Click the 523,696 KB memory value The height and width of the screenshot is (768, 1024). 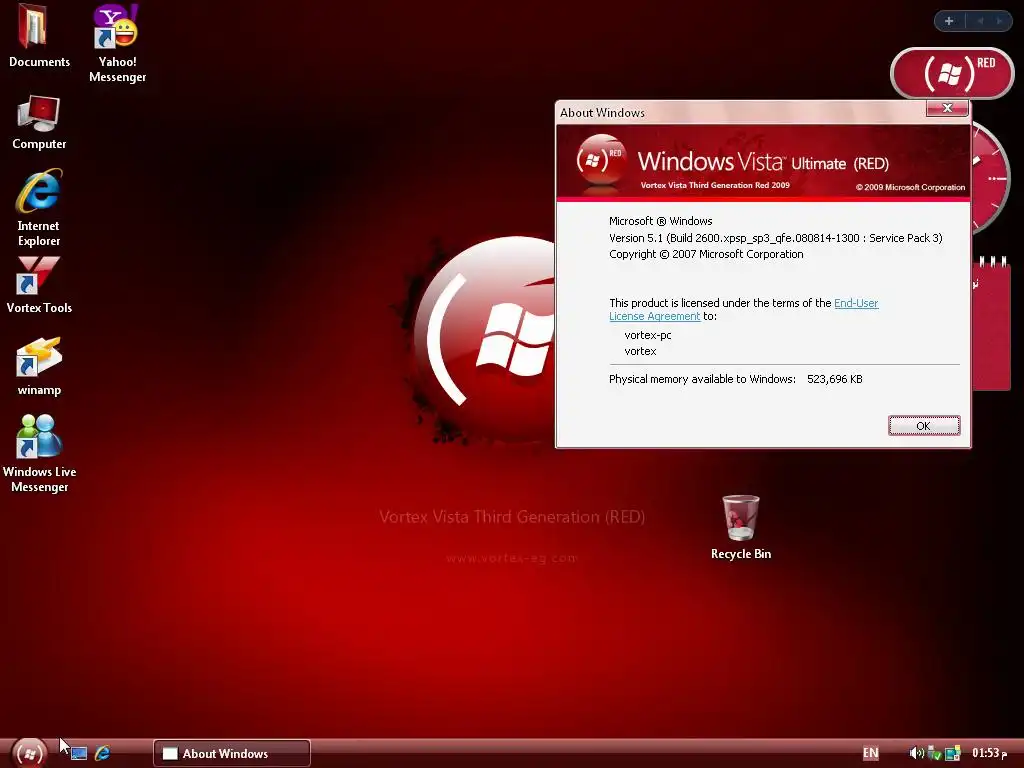pos(835,379)
